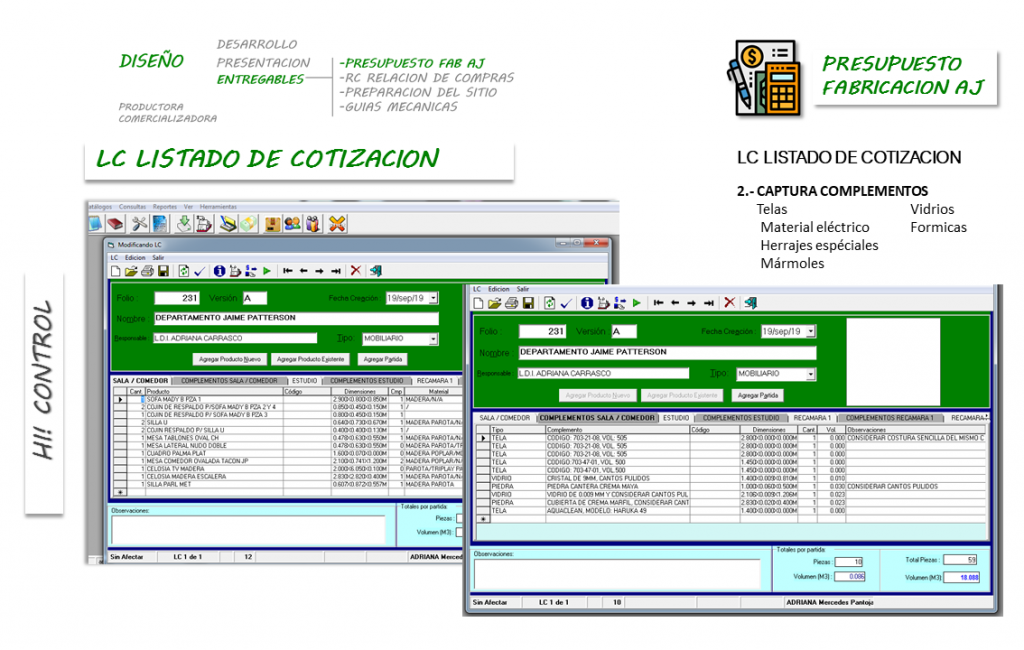1024x650 pixels.
Task: Click the exit door icon in front window toolbar
Action: click(751, 302)
